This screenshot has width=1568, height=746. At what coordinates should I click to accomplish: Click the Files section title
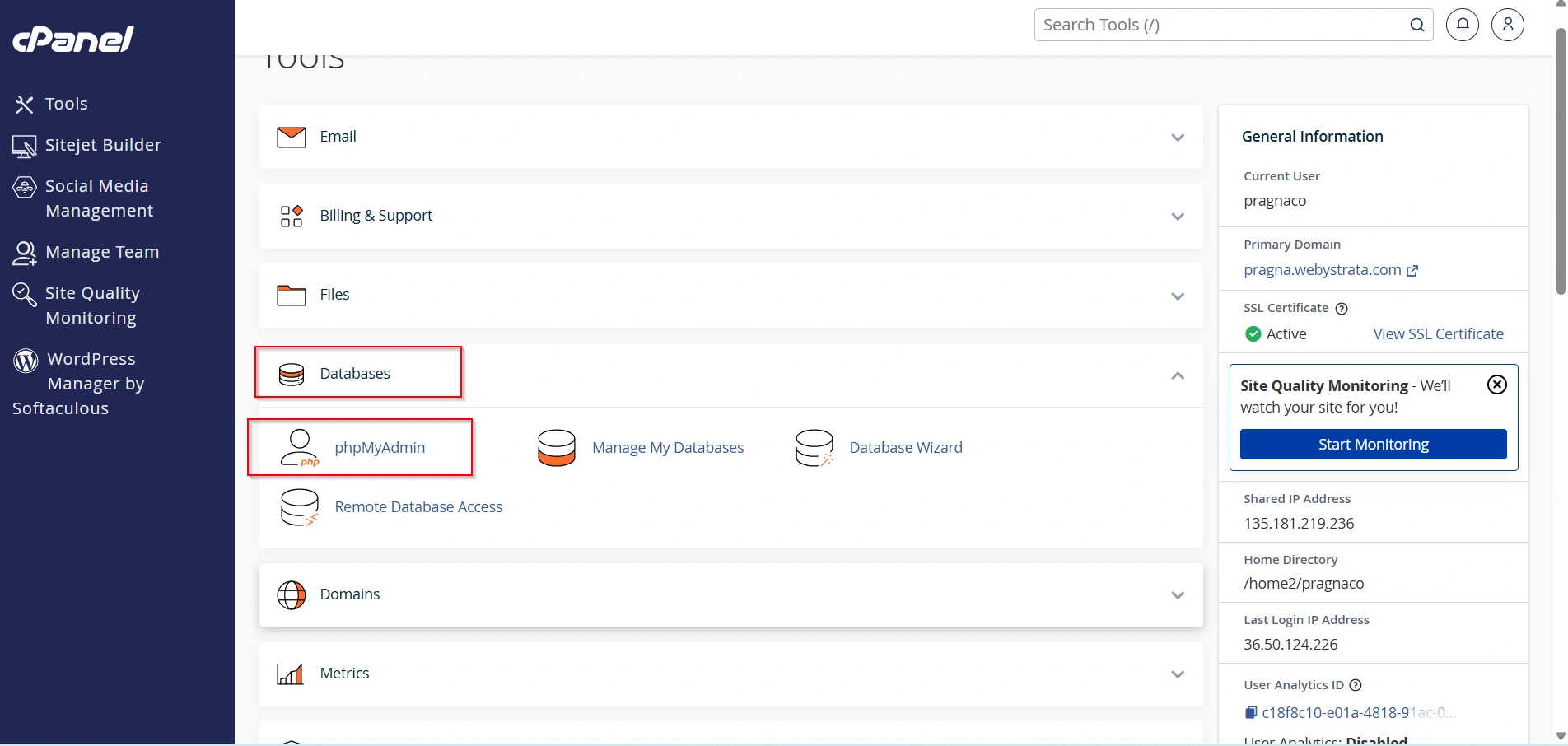[x=334, y=295]
